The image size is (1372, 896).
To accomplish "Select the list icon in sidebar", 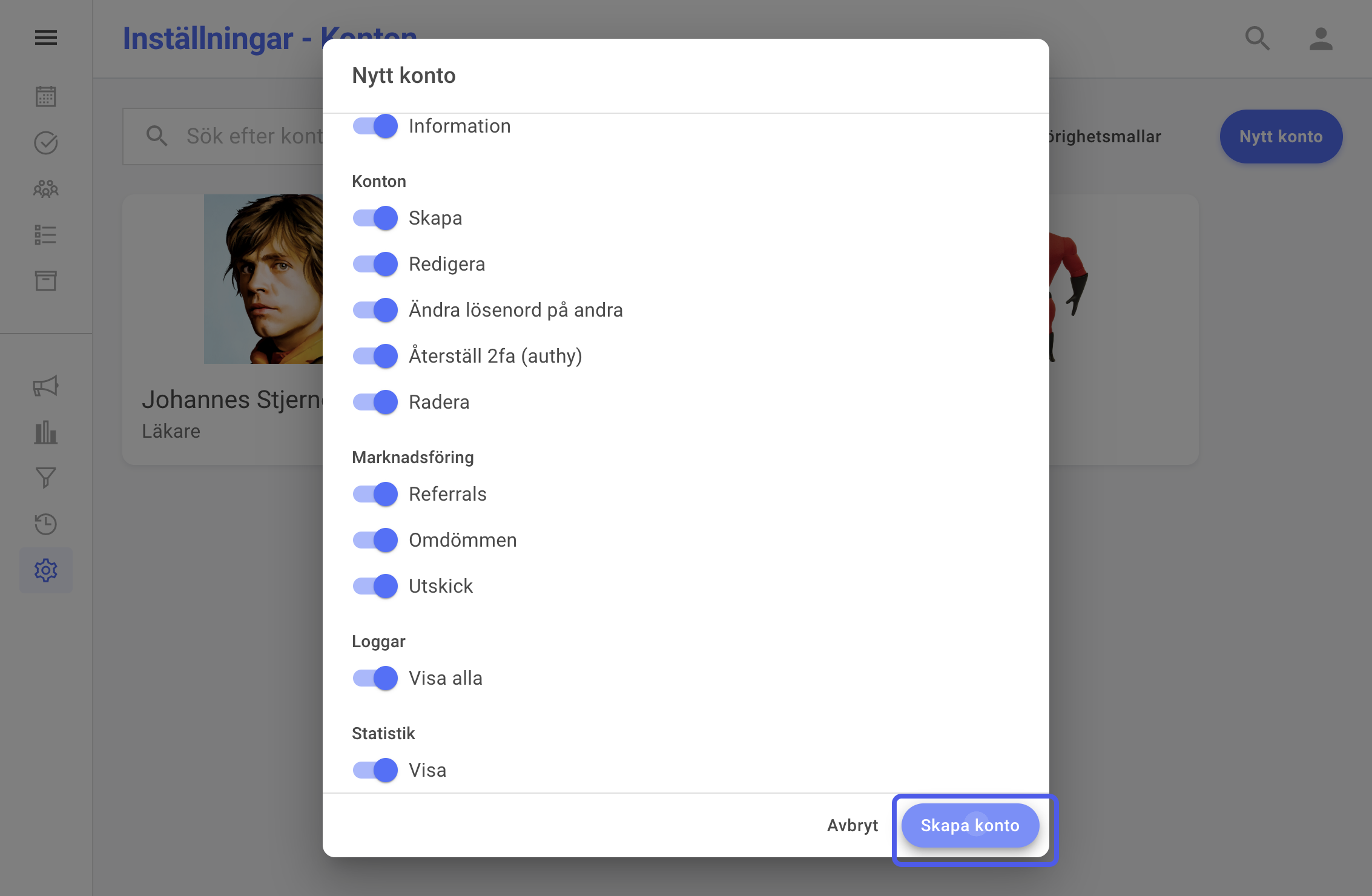I will (46, 235).
